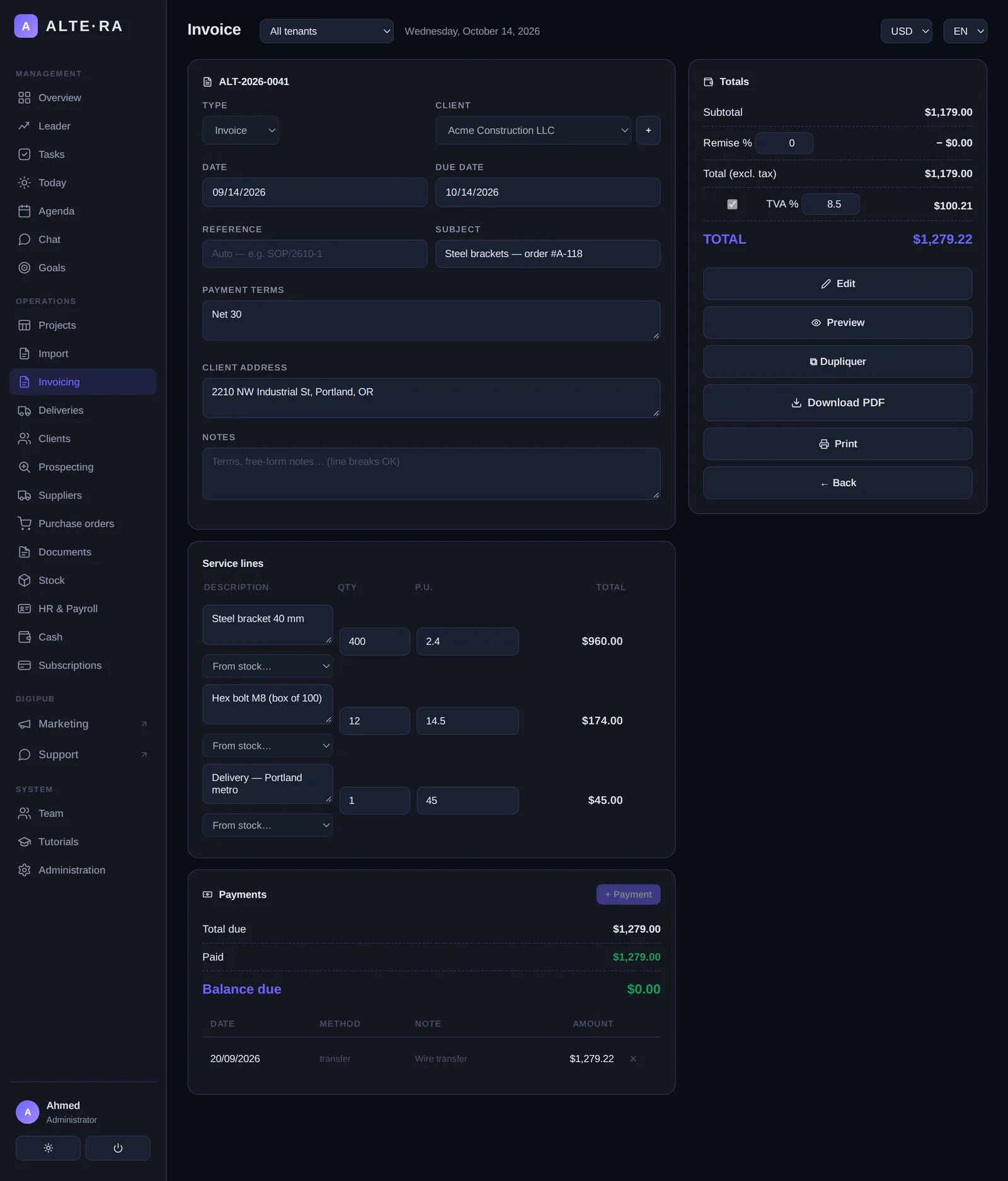
Task: Click the Edit invoice button
Action: (x=837, y=284)
